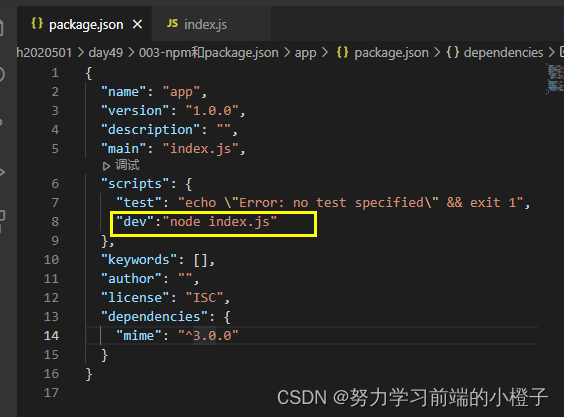Viewport: 564px width, 417px height.
Task: Open the dependencies breadcrumb symbol
Action: coord(503,53)
